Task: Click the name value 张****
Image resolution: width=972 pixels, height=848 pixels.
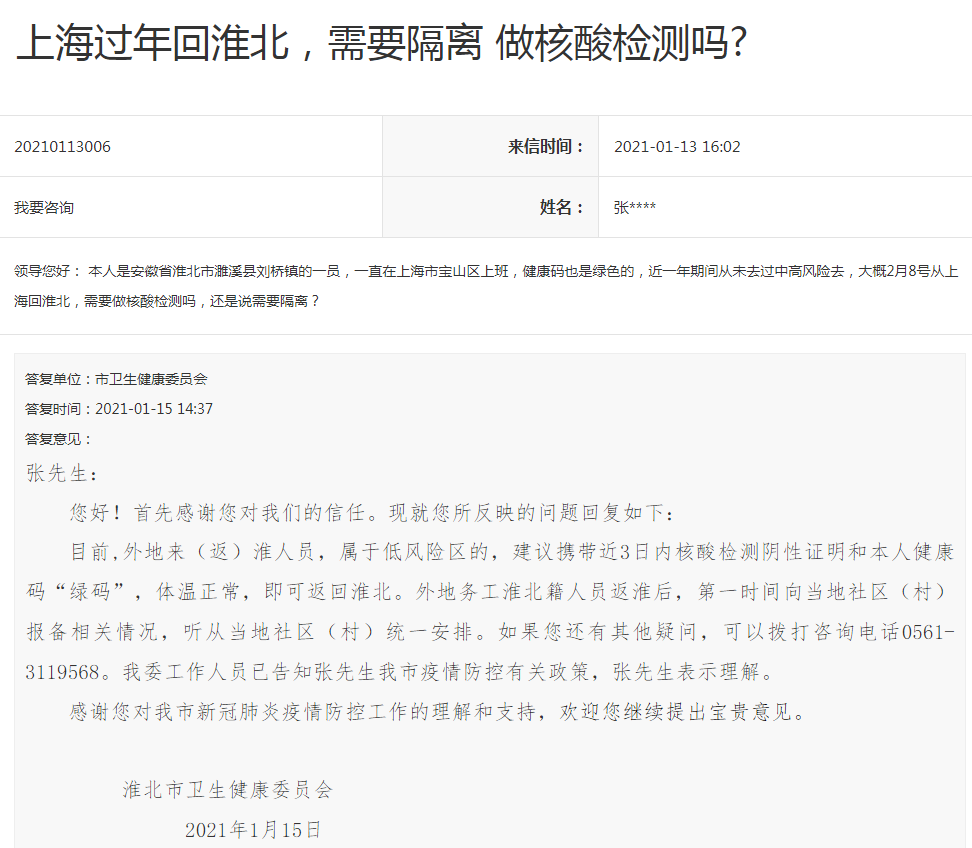Action: (x=634, y=208)
